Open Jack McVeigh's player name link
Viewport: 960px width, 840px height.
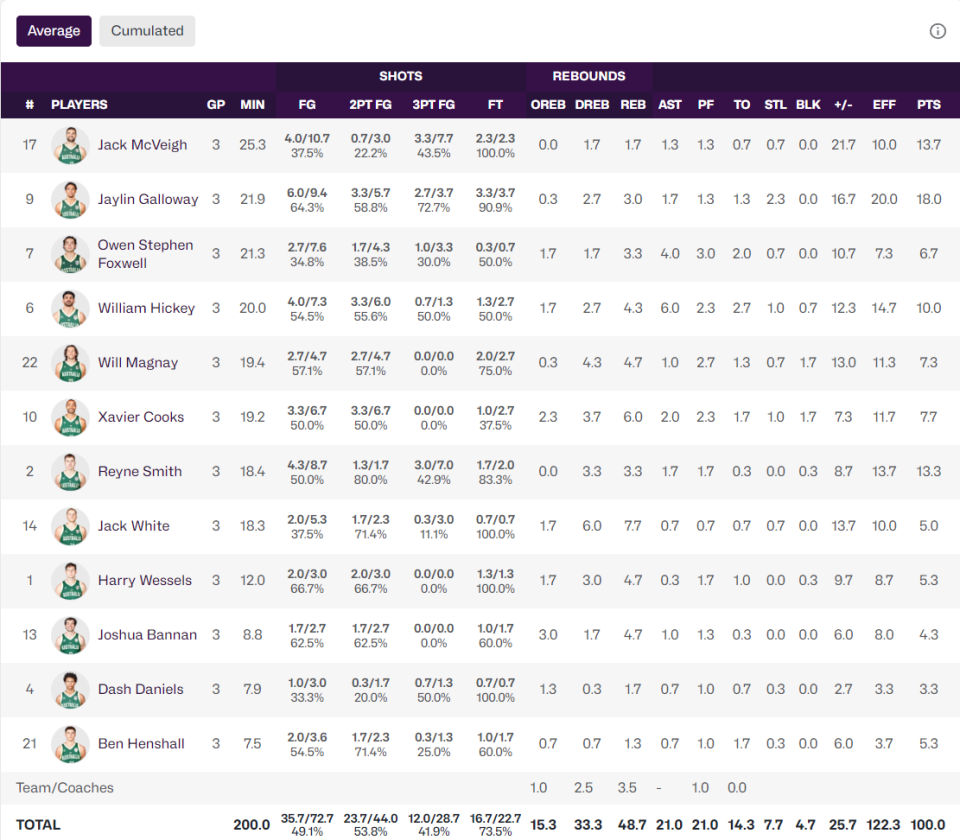tap(143, 145)
